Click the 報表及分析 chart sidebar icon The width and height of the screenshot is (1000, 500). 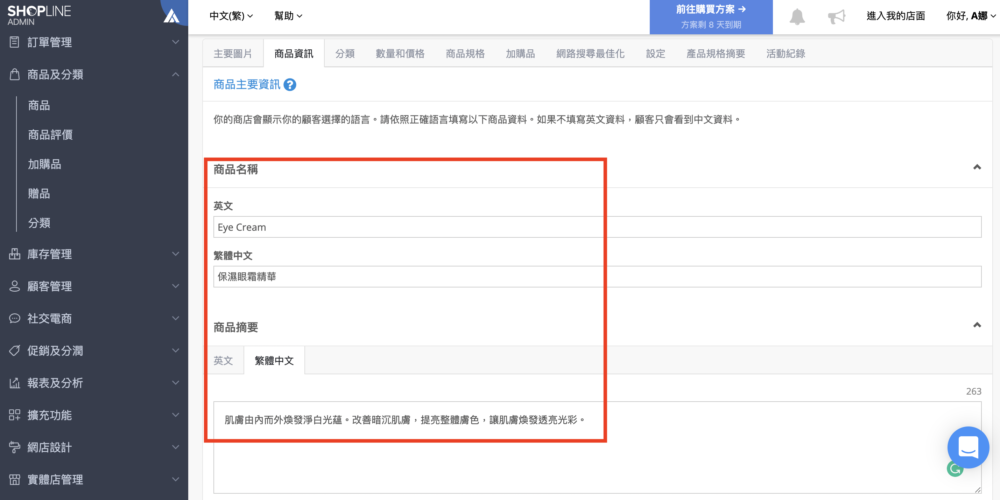14,383
